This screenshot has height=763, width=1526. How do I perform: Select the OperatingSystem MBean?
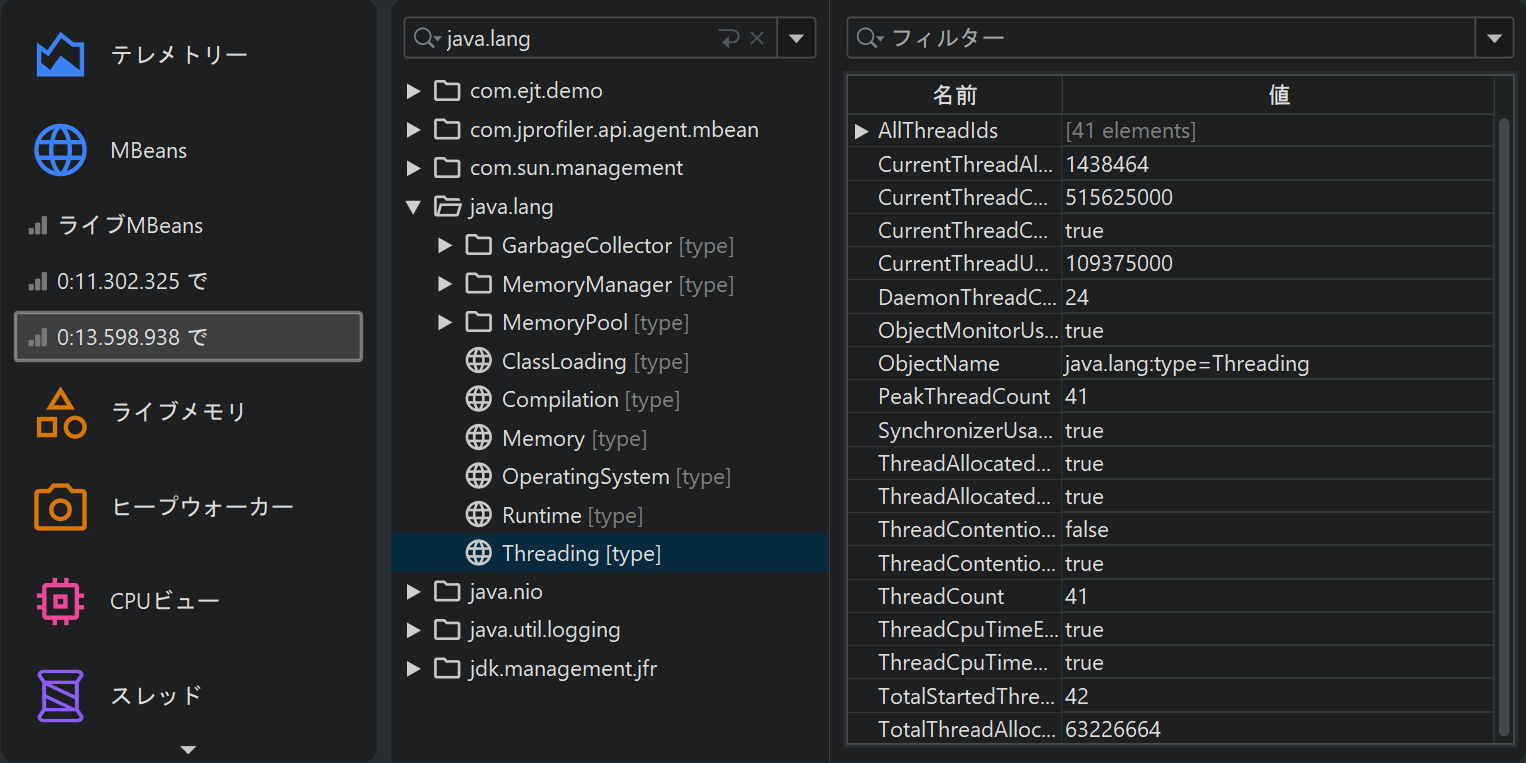pyautogui.click(x=585, y=477)
